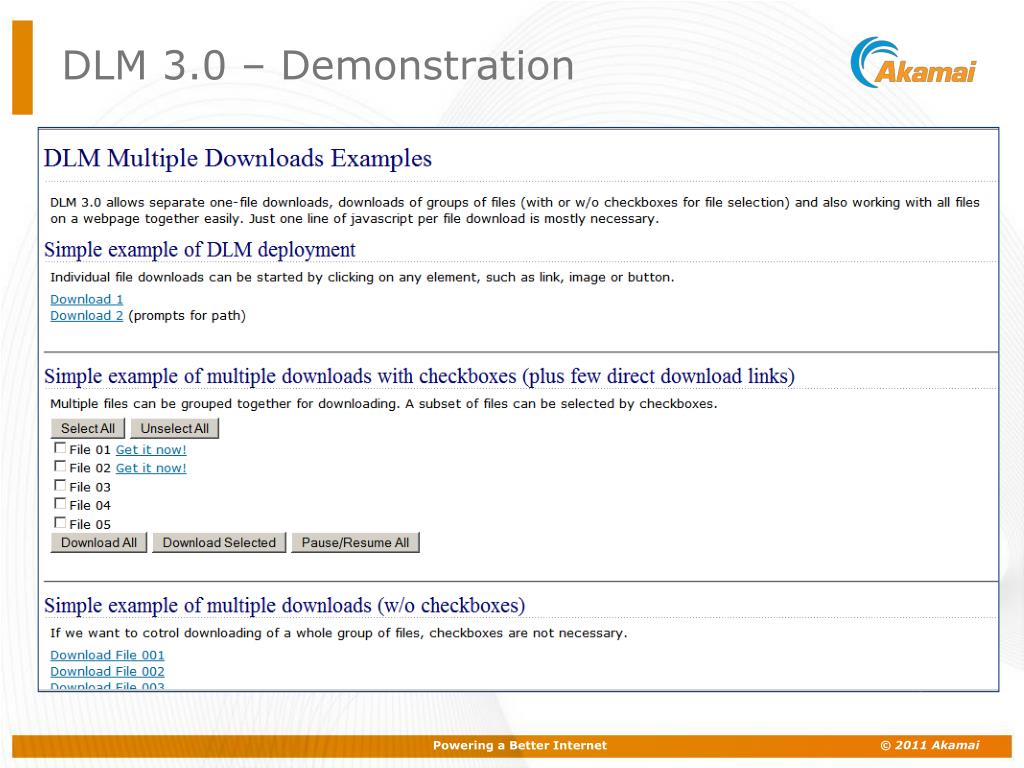Open the Download 1 link

click(86, 299)
